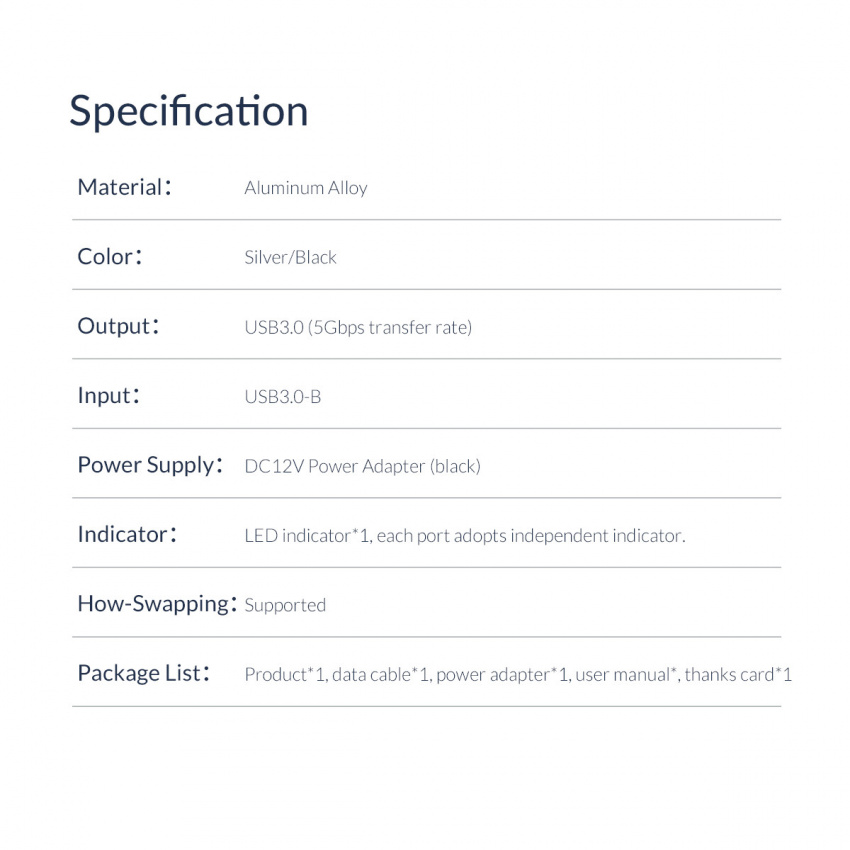850x850 pixels.
Task: Click the user manual package item
Action: click(627, 674)
